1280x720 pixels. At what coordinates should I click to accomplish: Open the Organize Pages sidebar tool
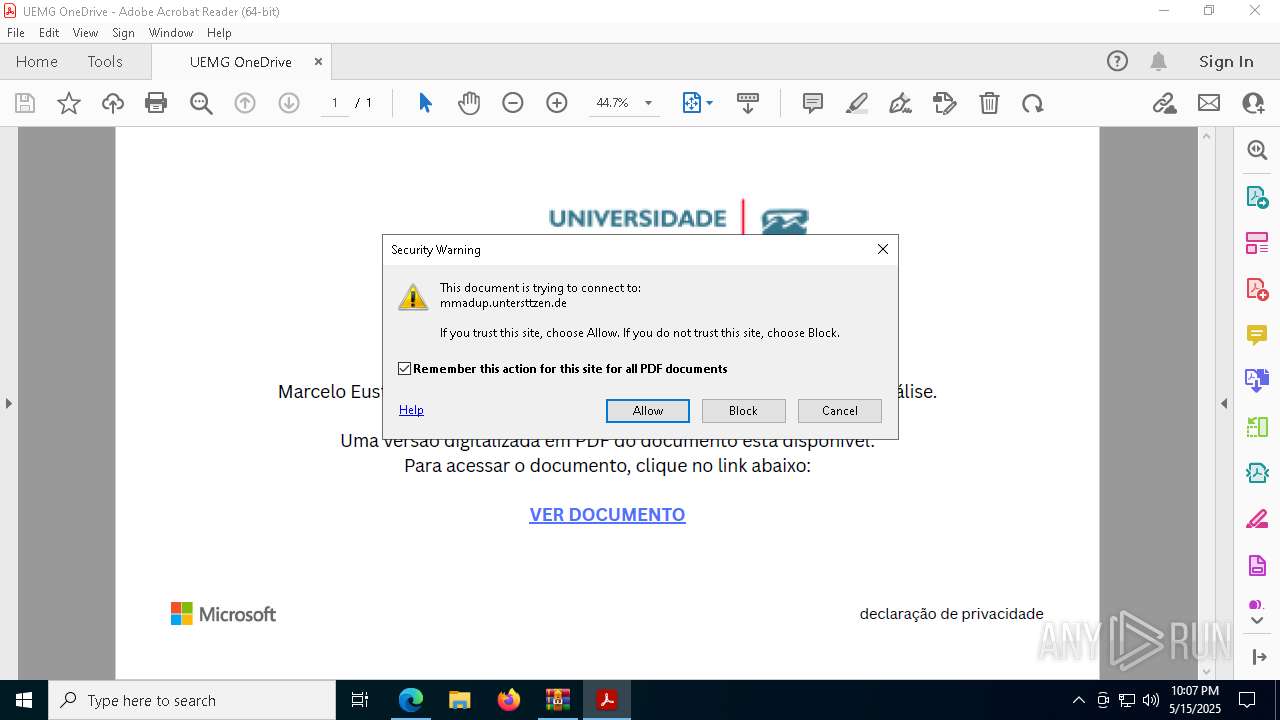(1257, 243)
